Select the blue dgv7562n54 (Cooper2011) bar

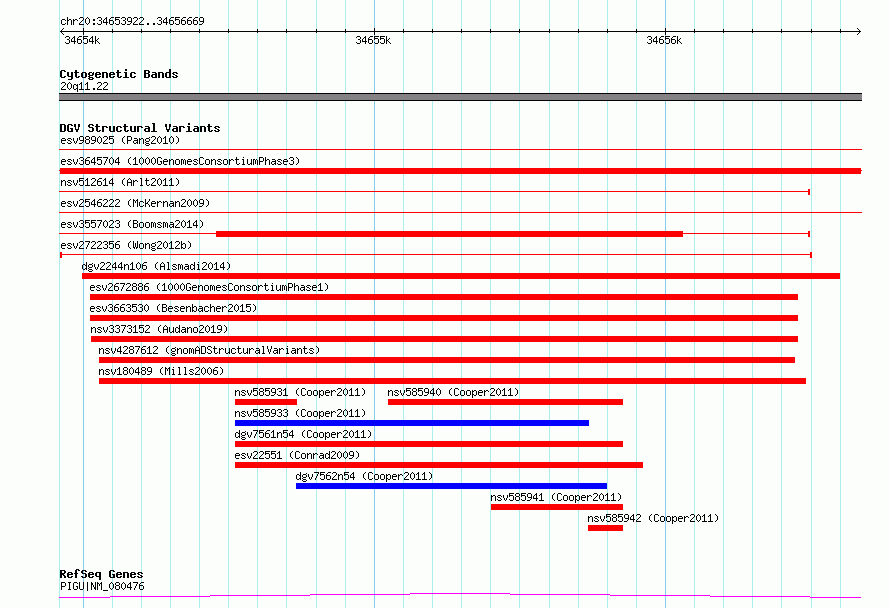451,486
